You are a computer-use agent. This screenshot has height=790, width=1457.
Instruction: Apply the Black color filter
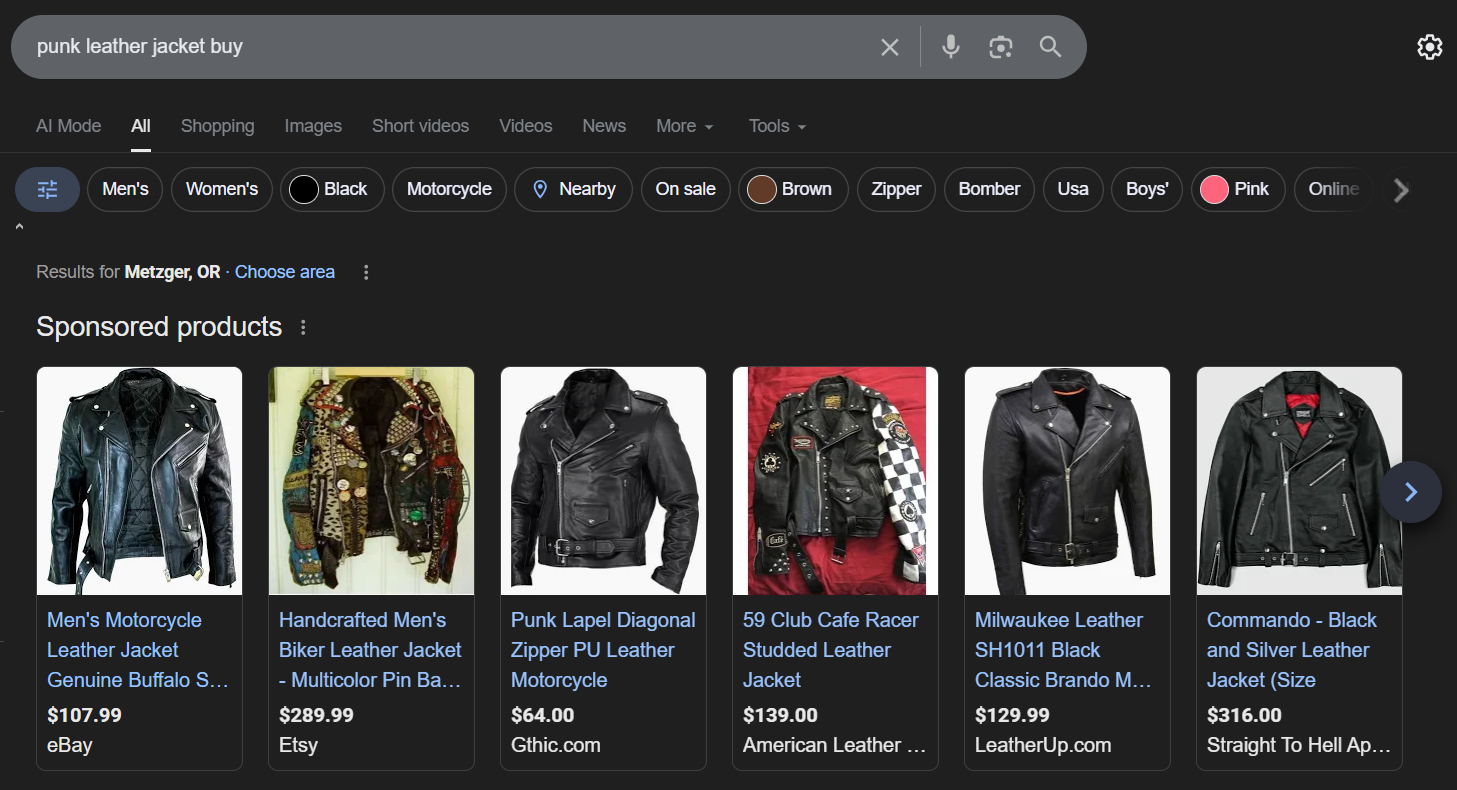click(x=332, y=189)
